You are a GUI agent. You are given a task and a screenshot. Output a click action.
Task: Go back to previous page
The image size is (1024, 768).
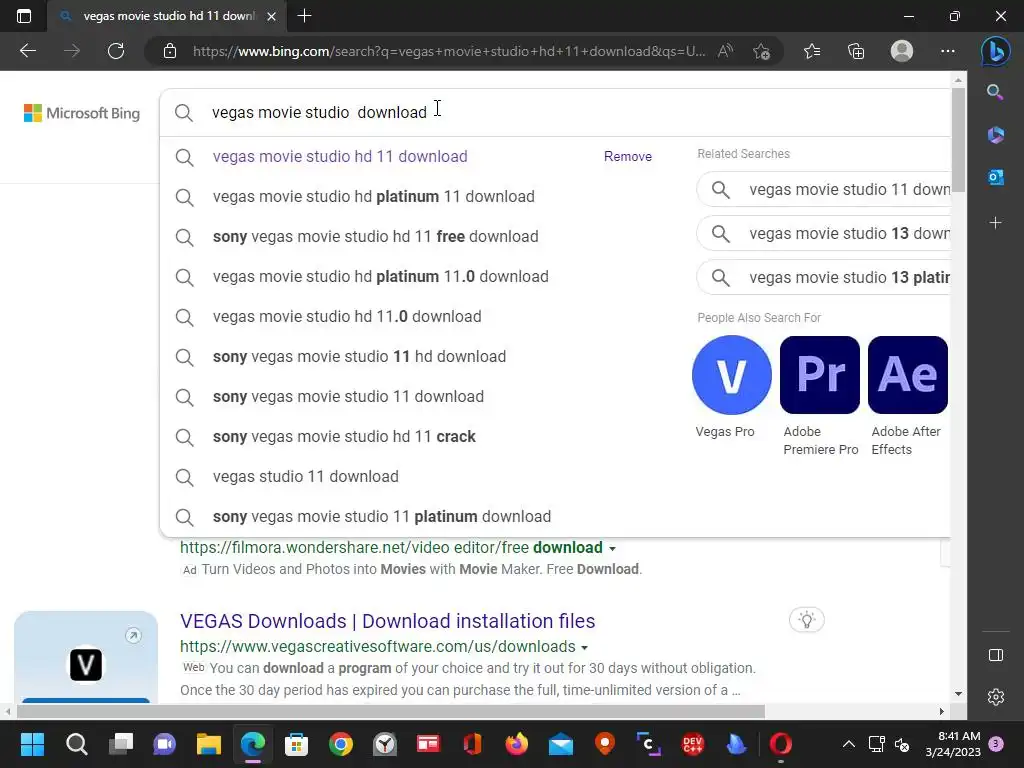27,51
